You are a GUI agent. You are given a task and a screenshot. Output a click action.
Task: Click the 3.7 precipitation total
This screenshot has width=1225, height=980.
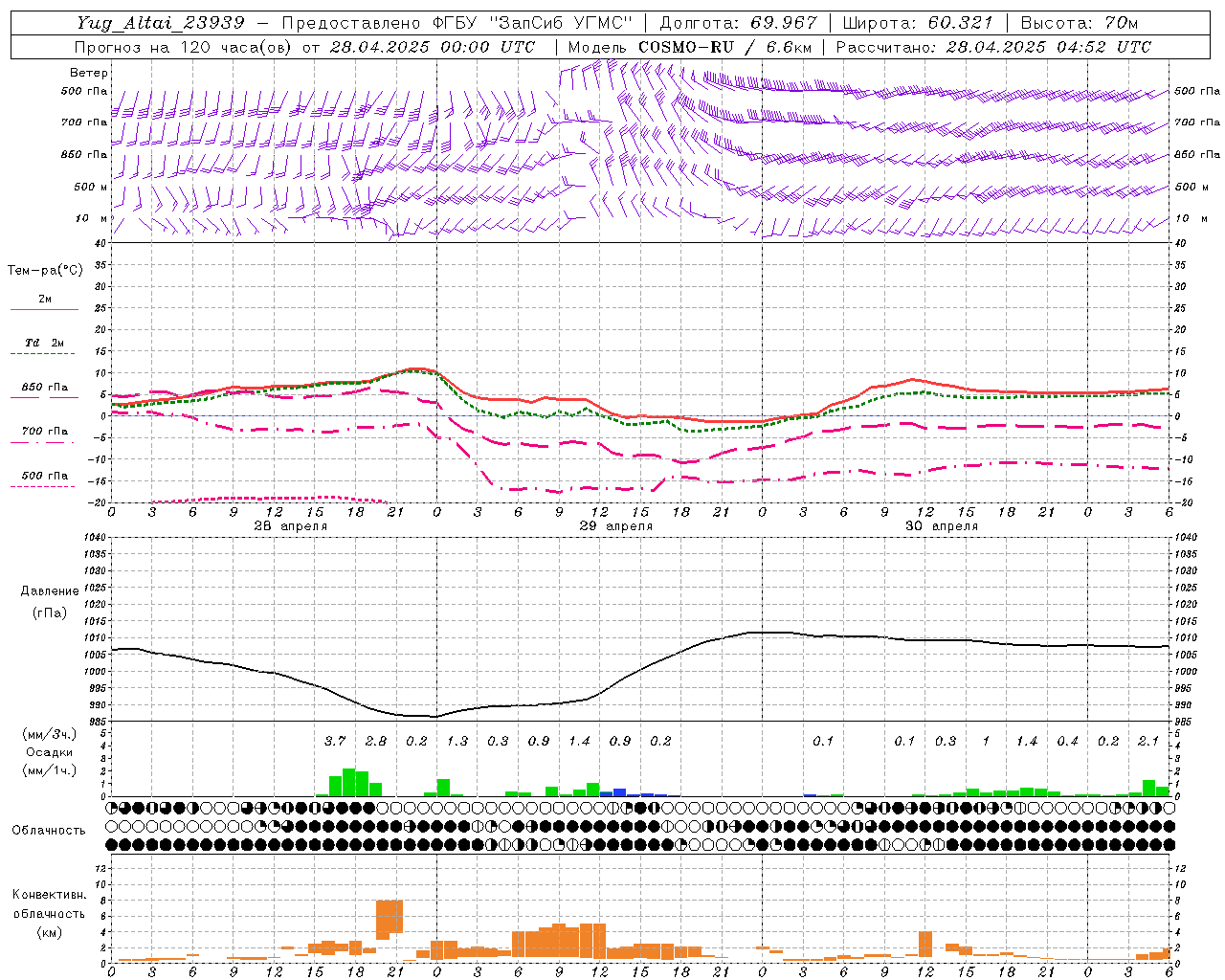[335, 742]
